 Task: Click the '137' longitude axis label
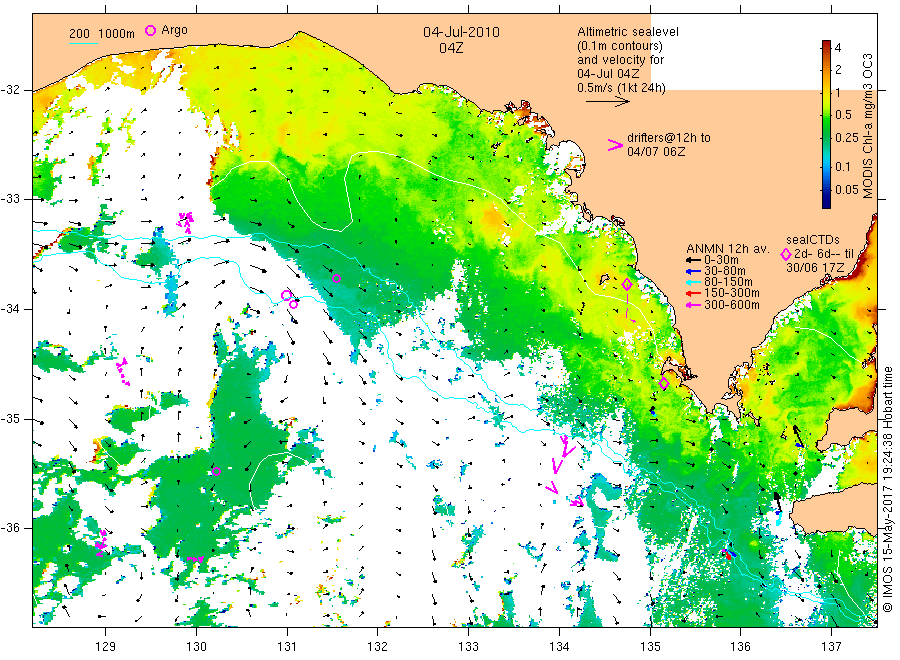click(831, 647)
